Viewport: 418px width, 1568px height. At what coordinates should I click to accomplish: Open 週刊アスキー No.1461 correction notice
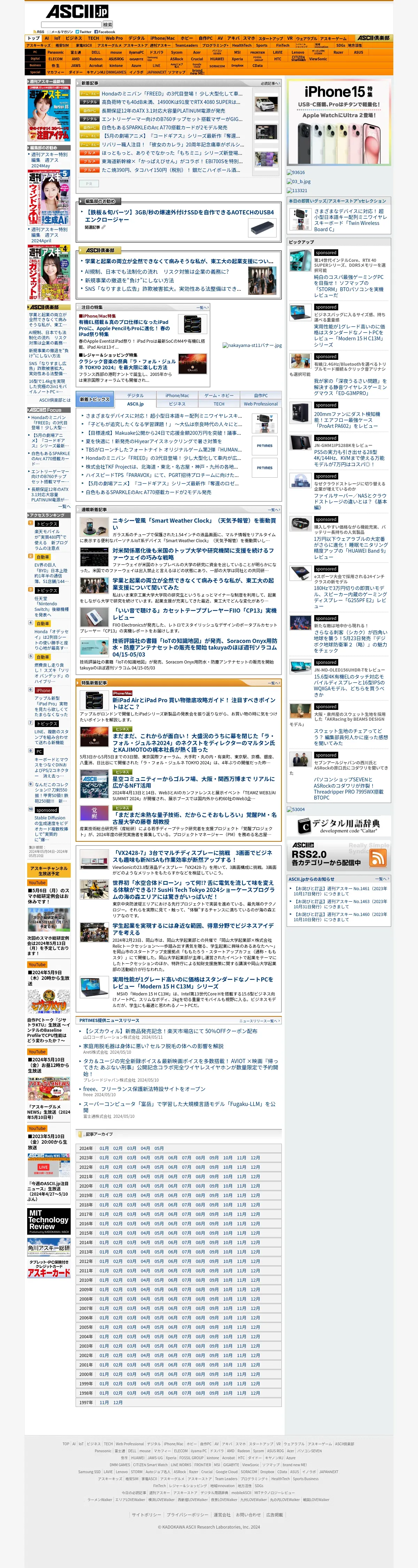[340, 891]
